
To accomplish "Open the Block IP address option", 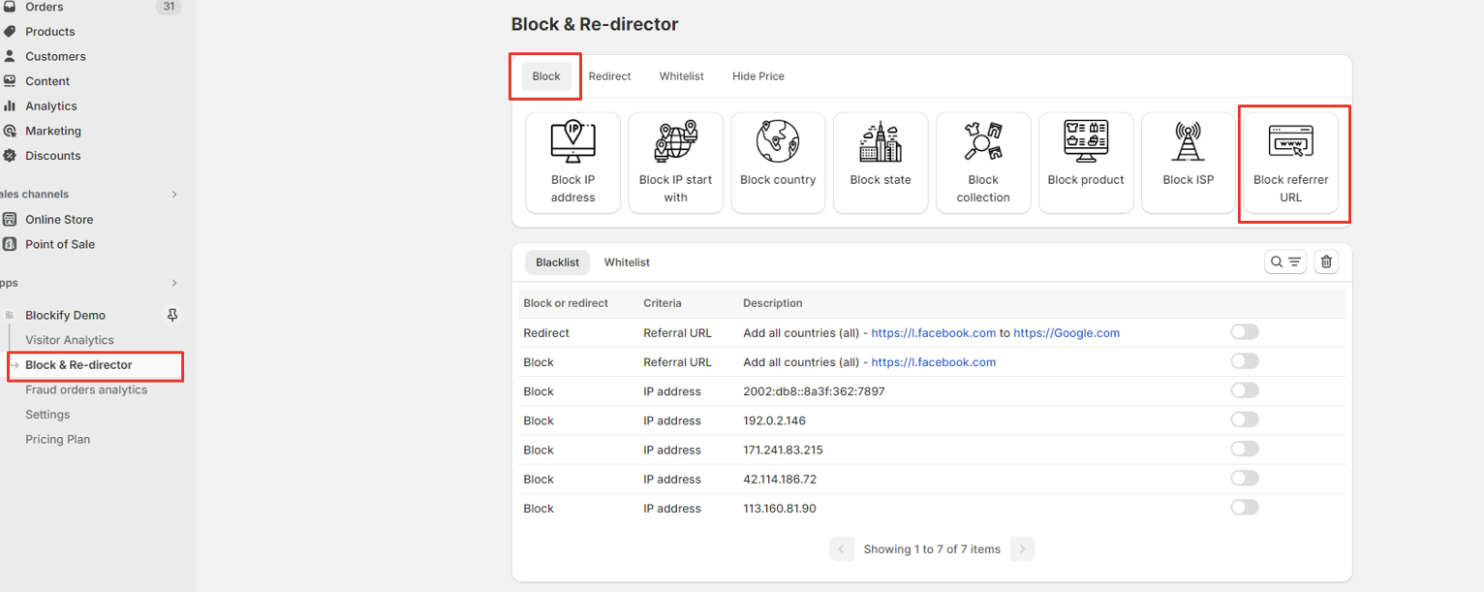I will pos(573,162).
